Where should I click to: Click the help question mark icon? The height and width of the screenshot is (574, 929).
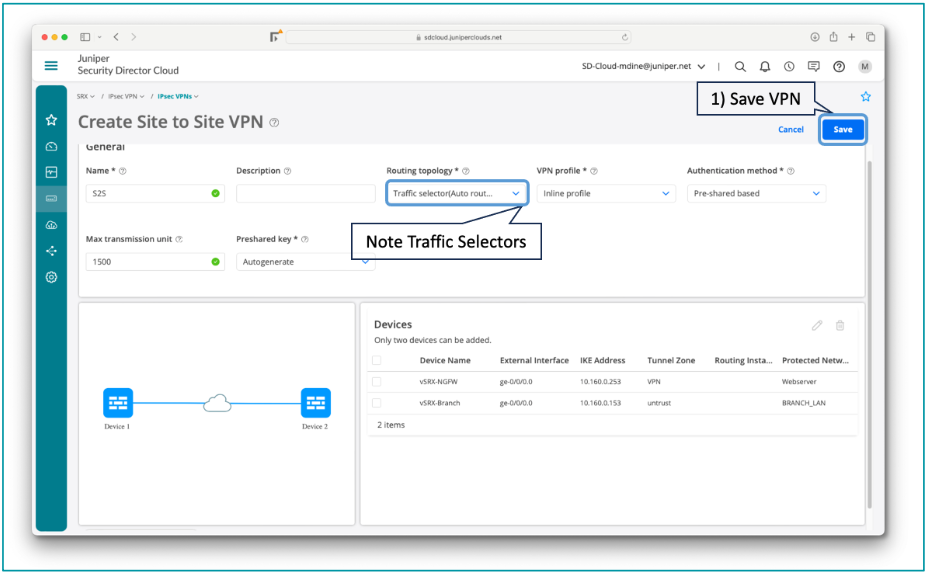[x=839, y=67]
